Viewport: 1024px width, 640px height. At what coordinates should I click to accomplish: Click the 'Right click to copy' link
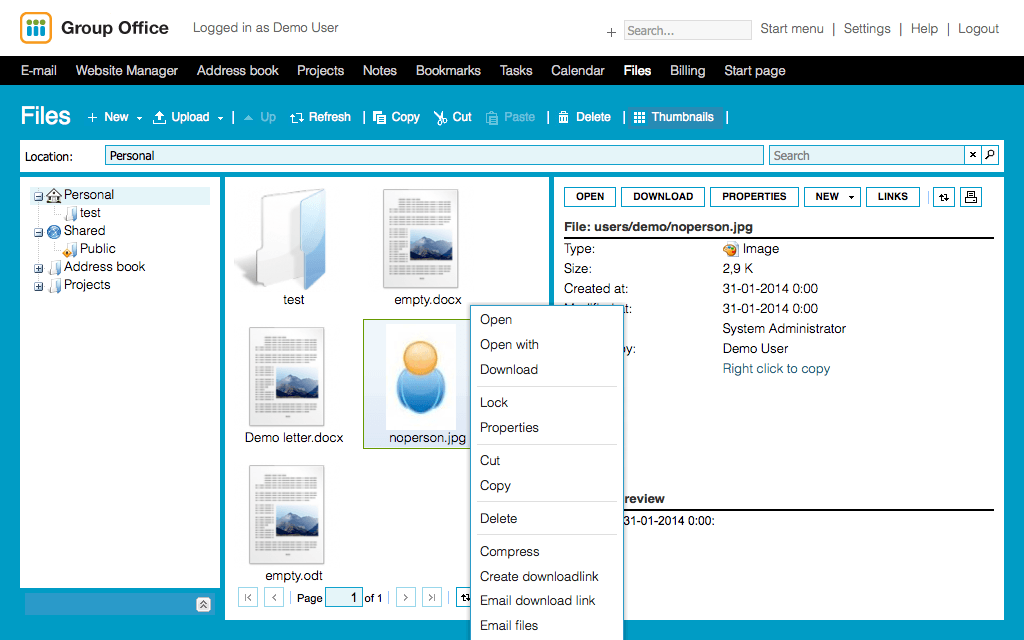pyautogui.click(x=776, y=369)
